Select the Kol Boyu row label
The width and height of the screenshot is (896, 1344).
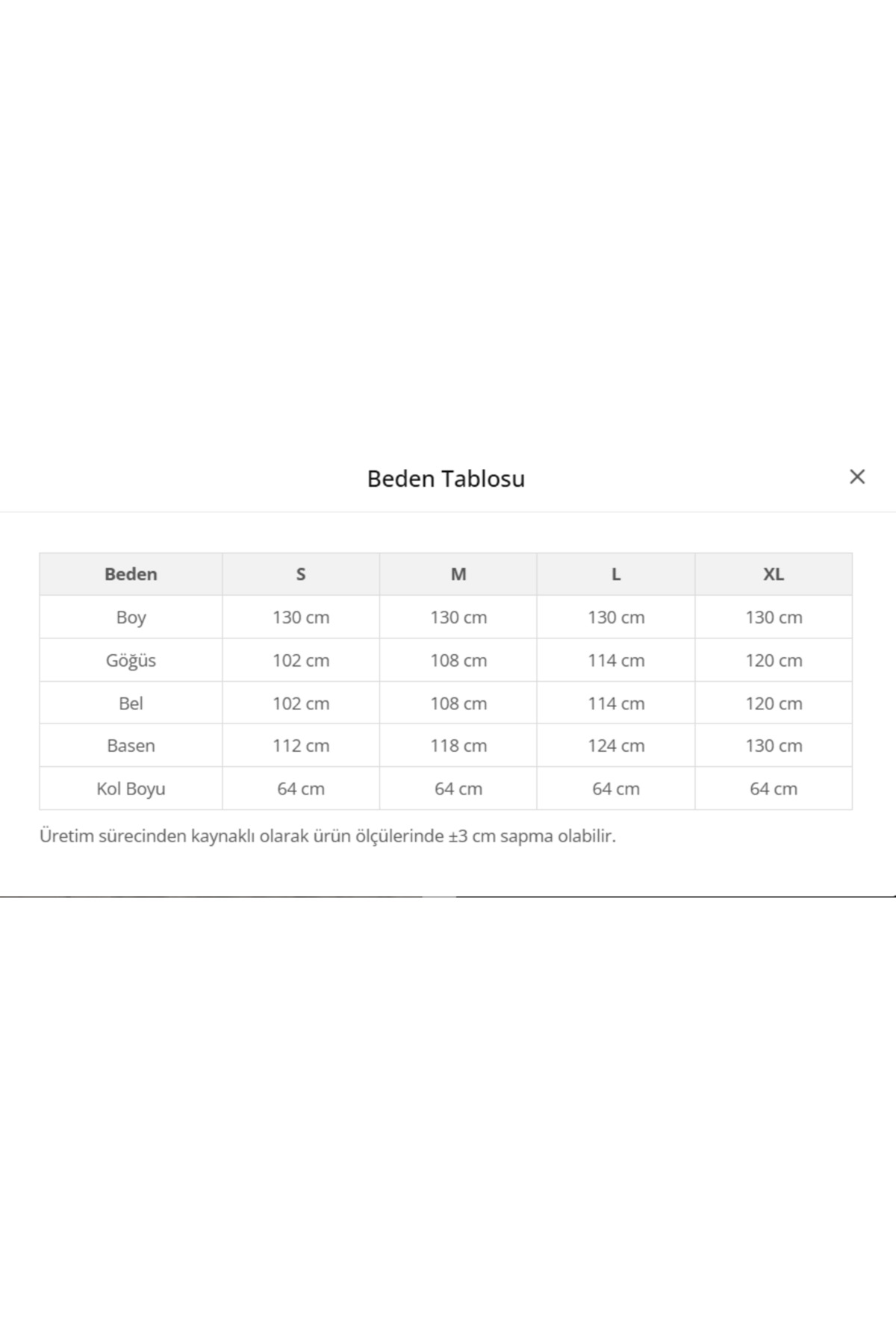click(x=131, y=789)
